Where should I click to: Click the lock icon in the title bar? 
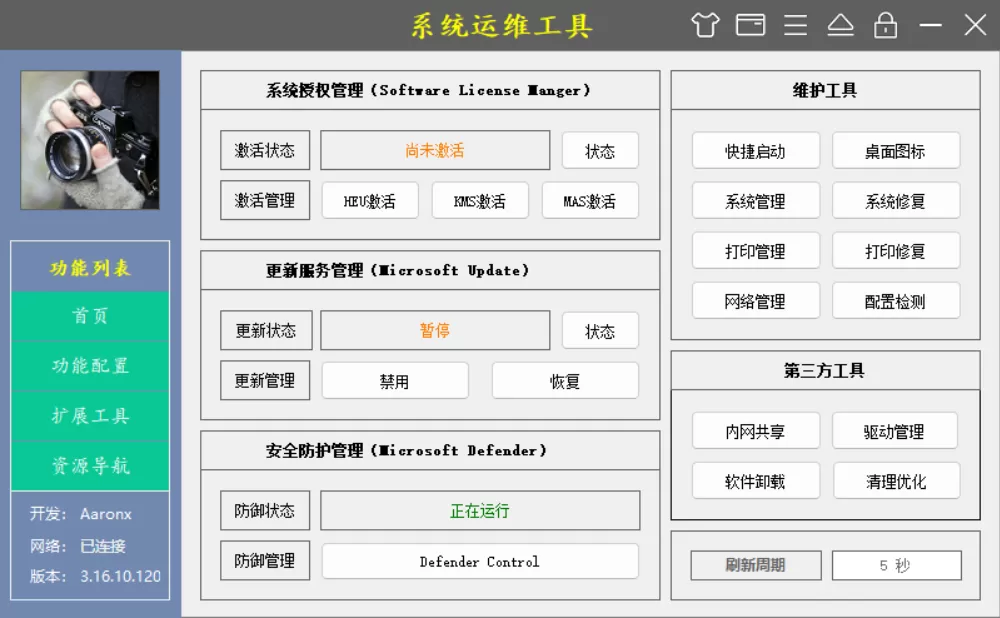coord(886,25)
